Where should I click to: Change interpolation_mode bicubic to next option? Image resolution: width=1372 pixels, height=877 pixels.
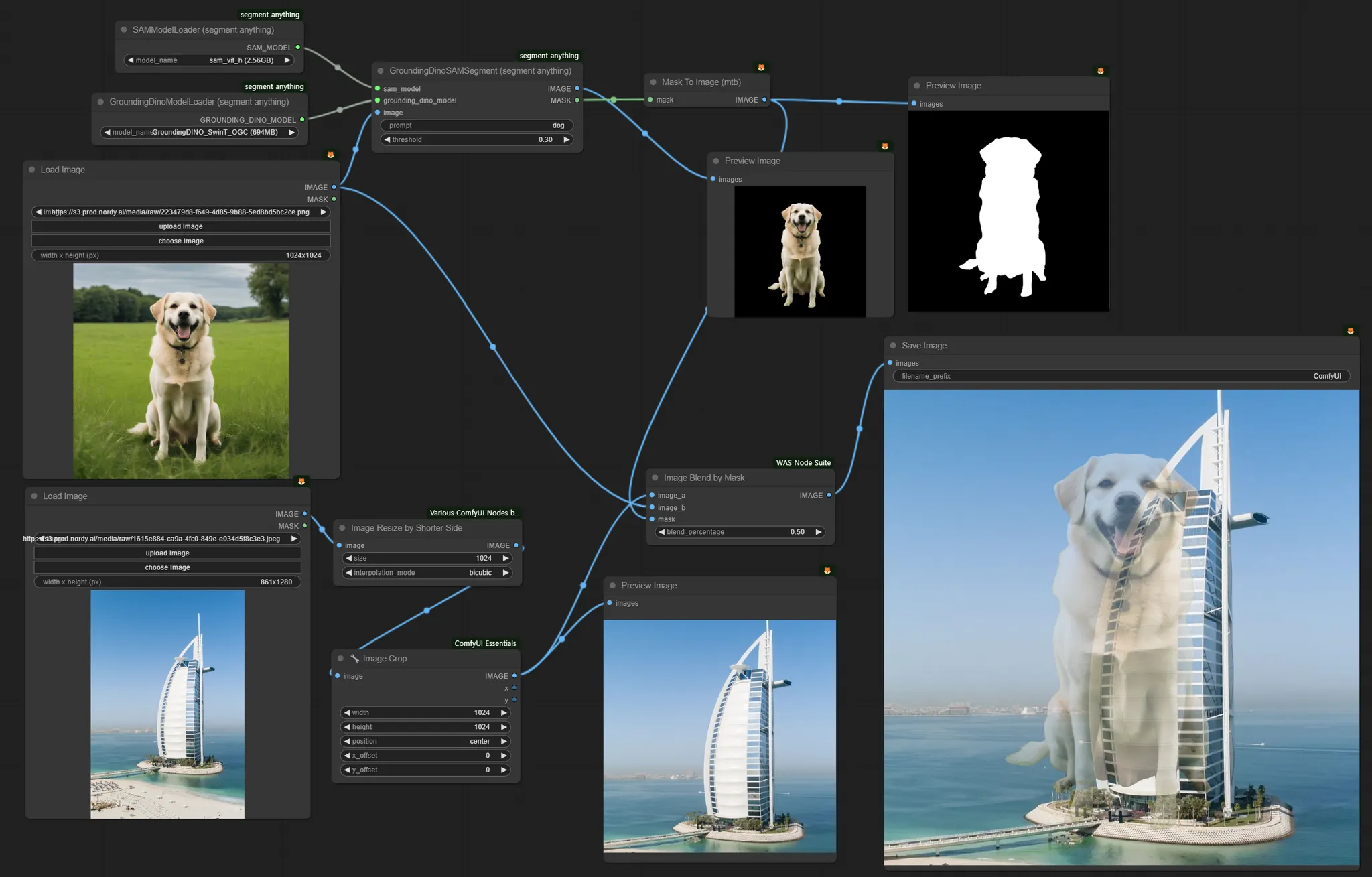click(506, 573)
